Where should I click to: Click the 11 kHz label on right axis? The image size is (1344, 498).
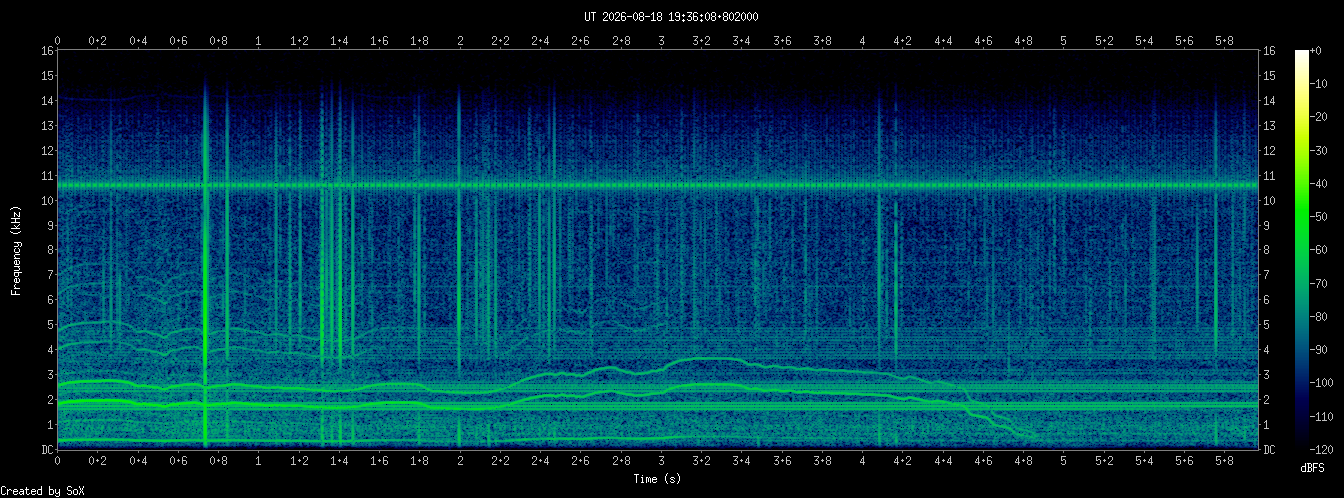pyautogui.click(x=1270, y=175)
